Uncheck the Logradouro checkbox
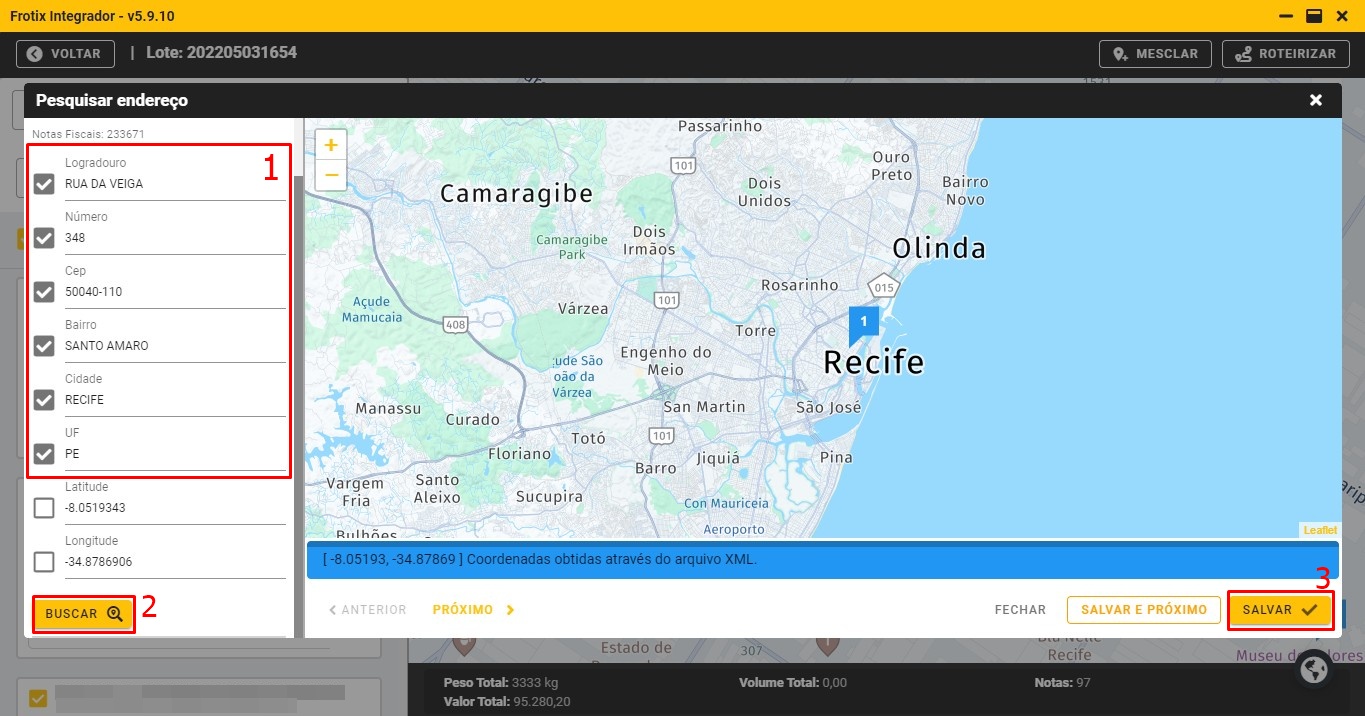Image resolution: width=1365 pixels, height=716 pixels. pyautogui.click(x=44, y=184)
